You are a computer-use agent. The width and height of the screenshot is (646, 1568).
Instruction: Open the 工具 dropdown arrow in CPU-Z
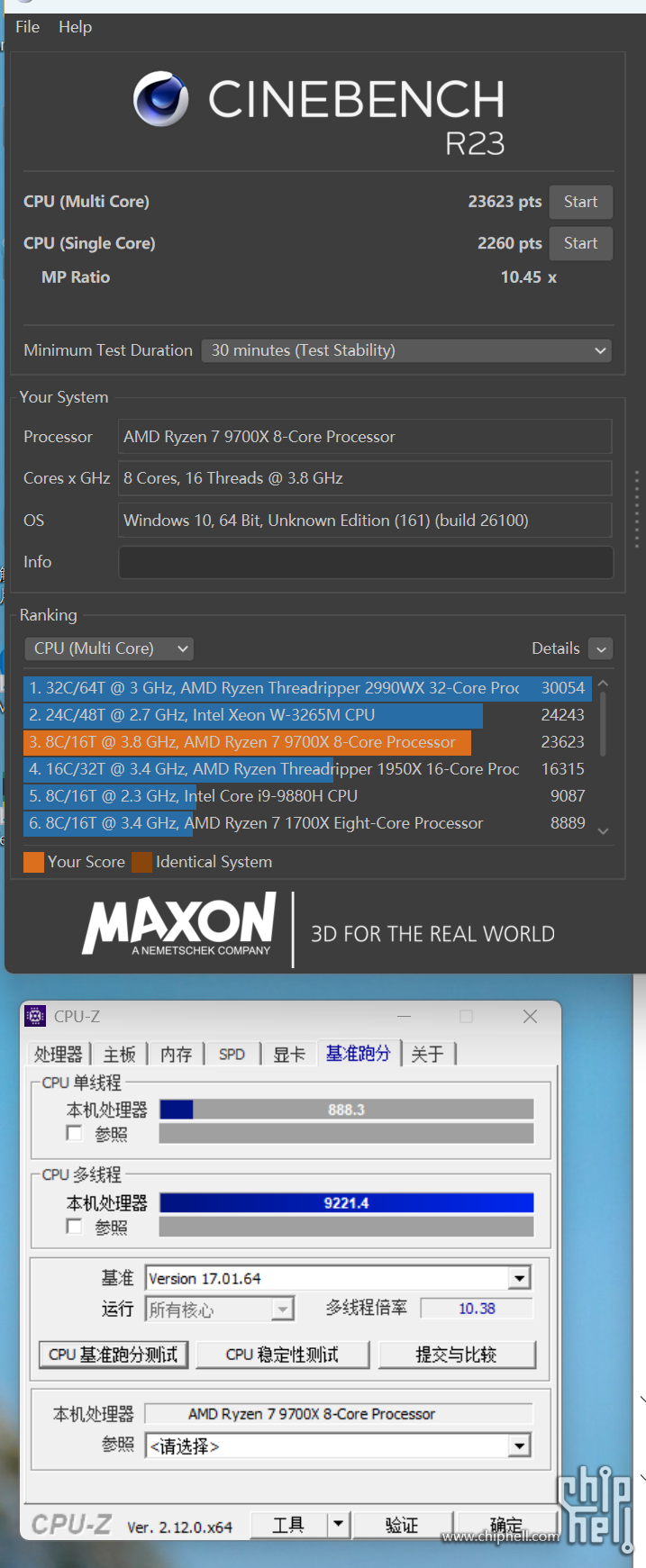click(339, 1525)
